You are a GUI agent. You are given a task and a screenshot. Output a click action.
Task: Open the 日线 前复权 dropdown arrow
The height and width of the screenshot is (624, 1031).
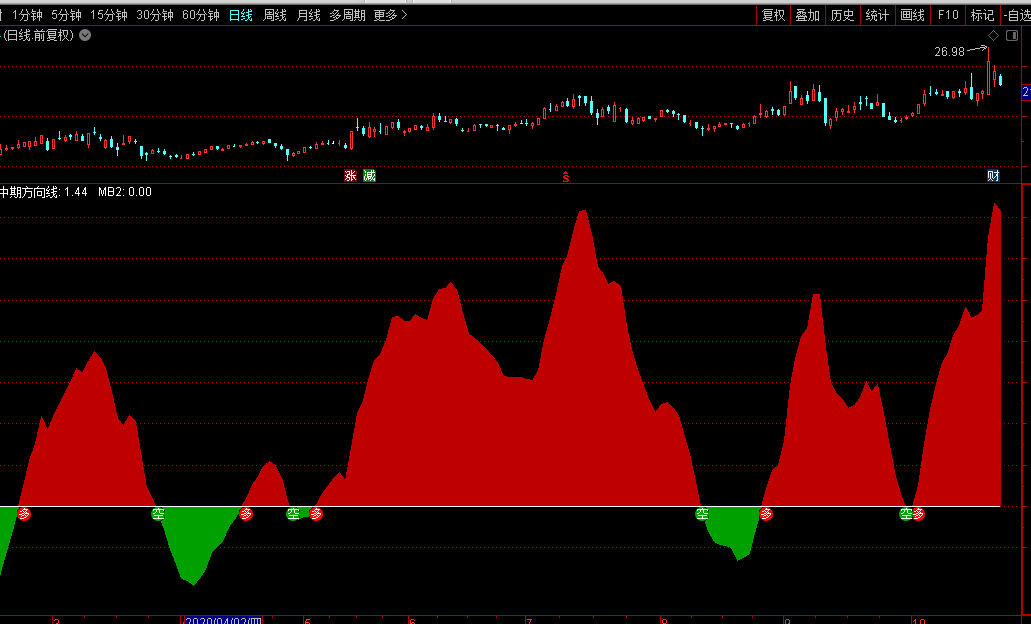pos(85,35)
